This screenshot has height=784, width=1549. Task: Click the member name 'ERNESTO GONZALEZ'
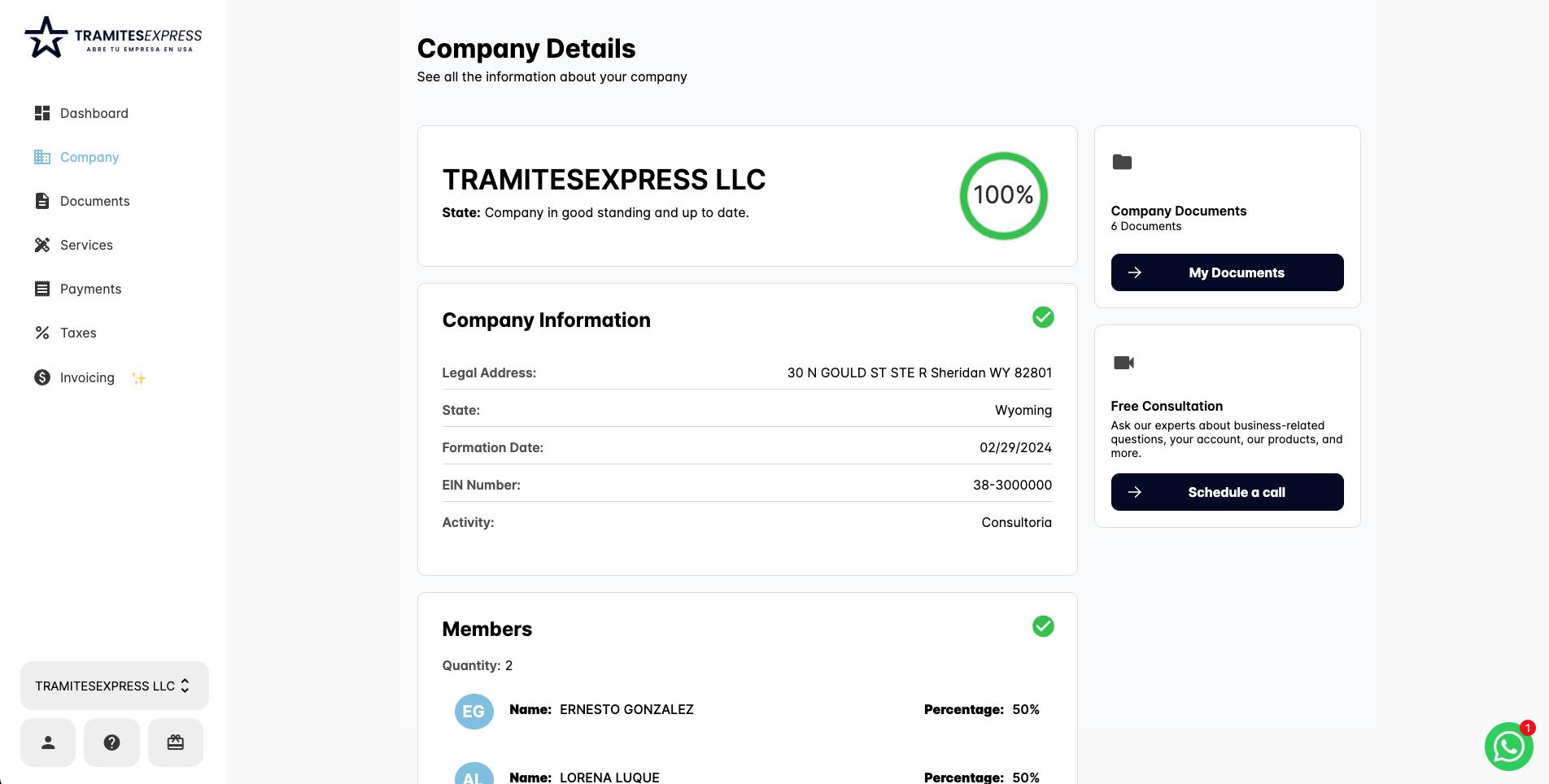coord(626,709)
